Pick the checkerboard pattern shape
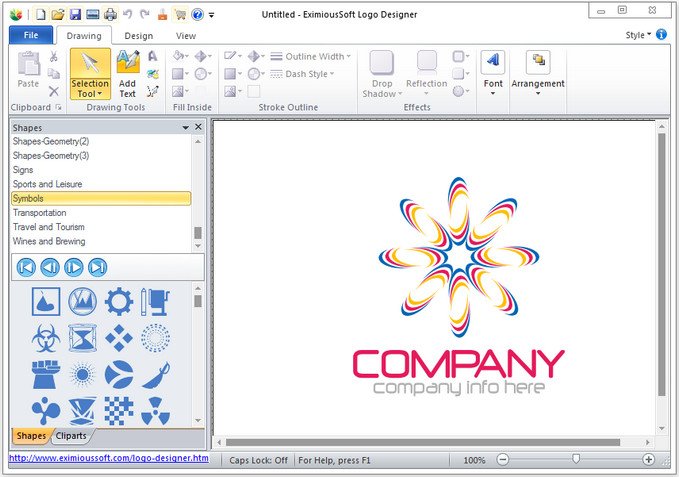 tap(119, 410)
